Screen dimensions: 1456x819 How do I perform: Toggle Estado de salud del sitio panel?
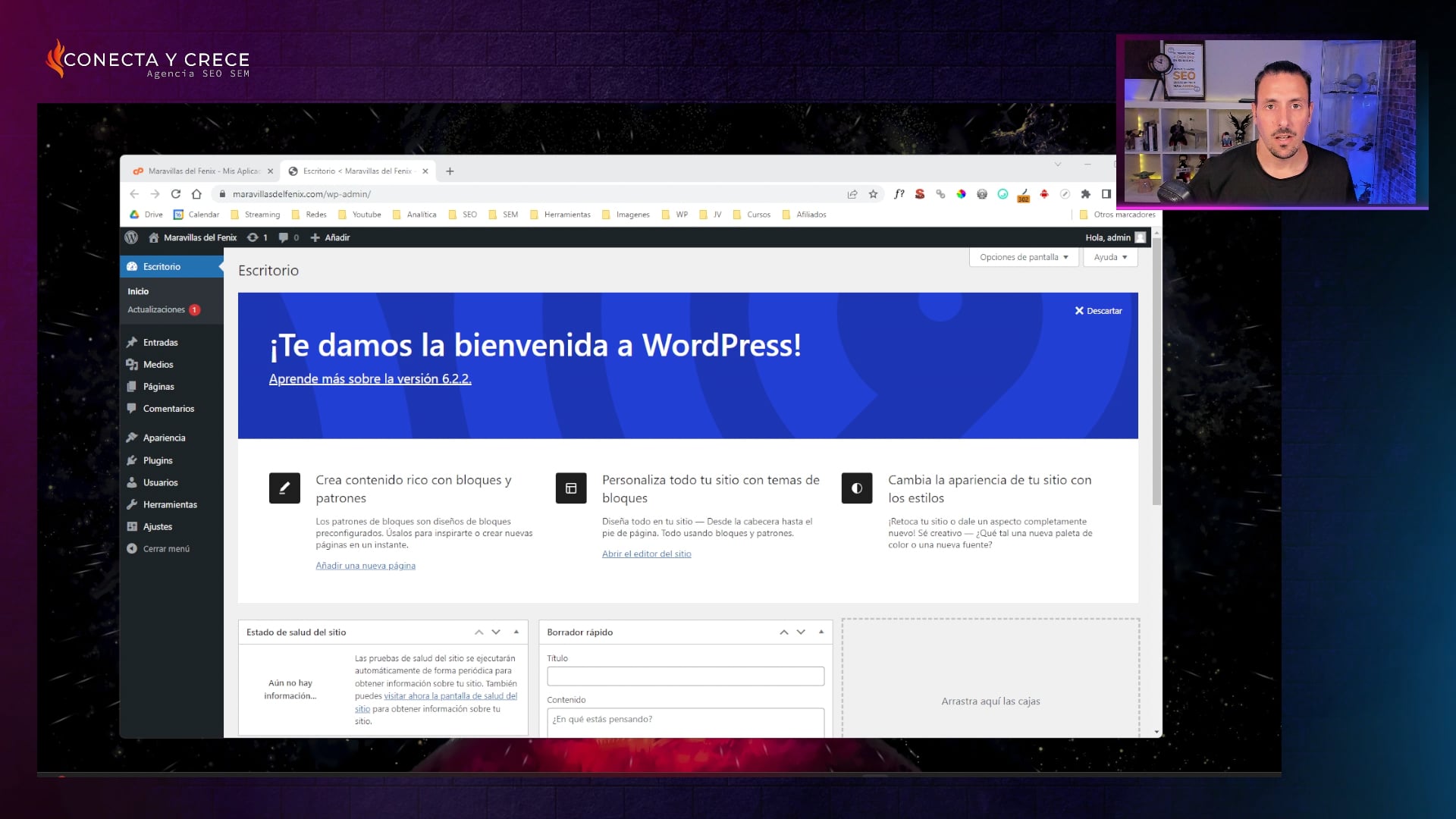tap(516, 632)
